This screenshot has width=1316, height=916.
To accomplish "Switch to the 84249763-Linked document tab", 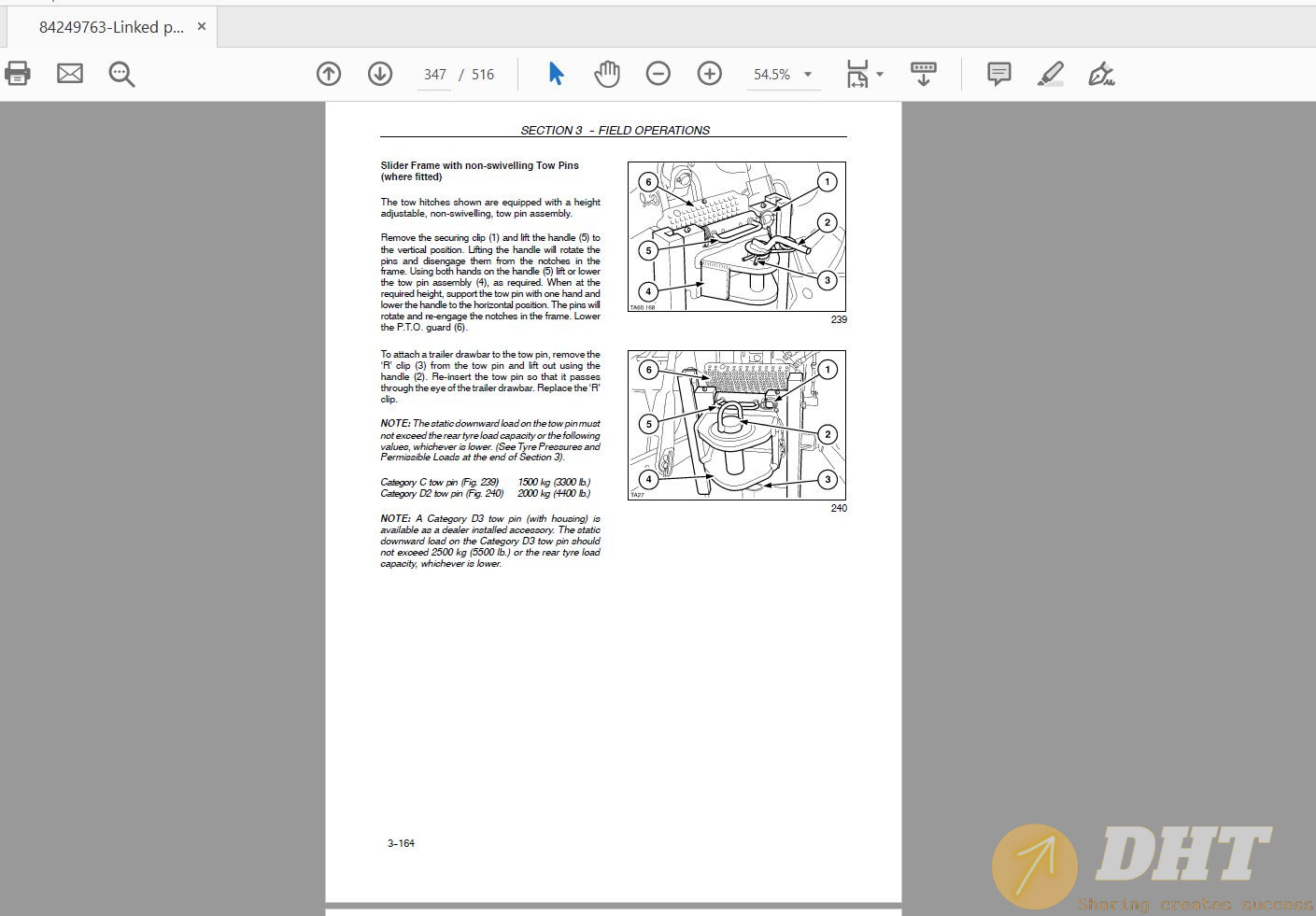I will [111, 27].
